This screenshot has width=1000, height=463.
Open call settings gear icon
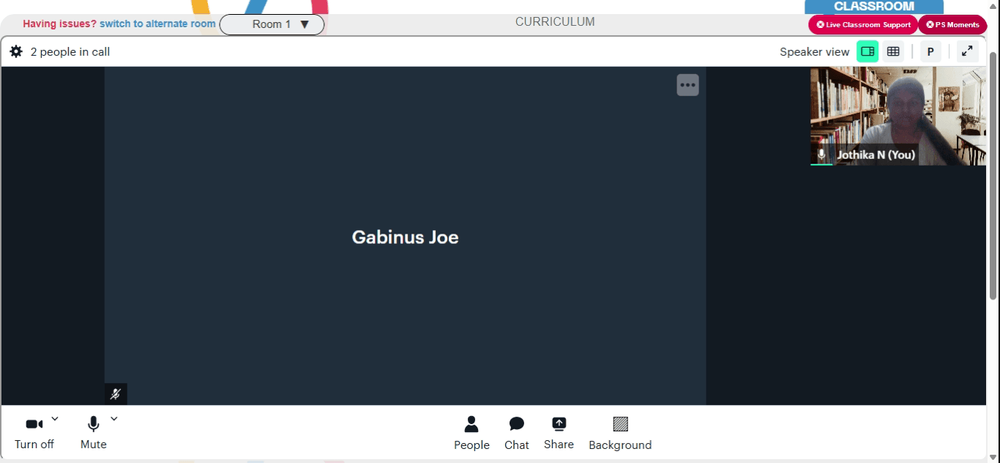coord(16,52)
